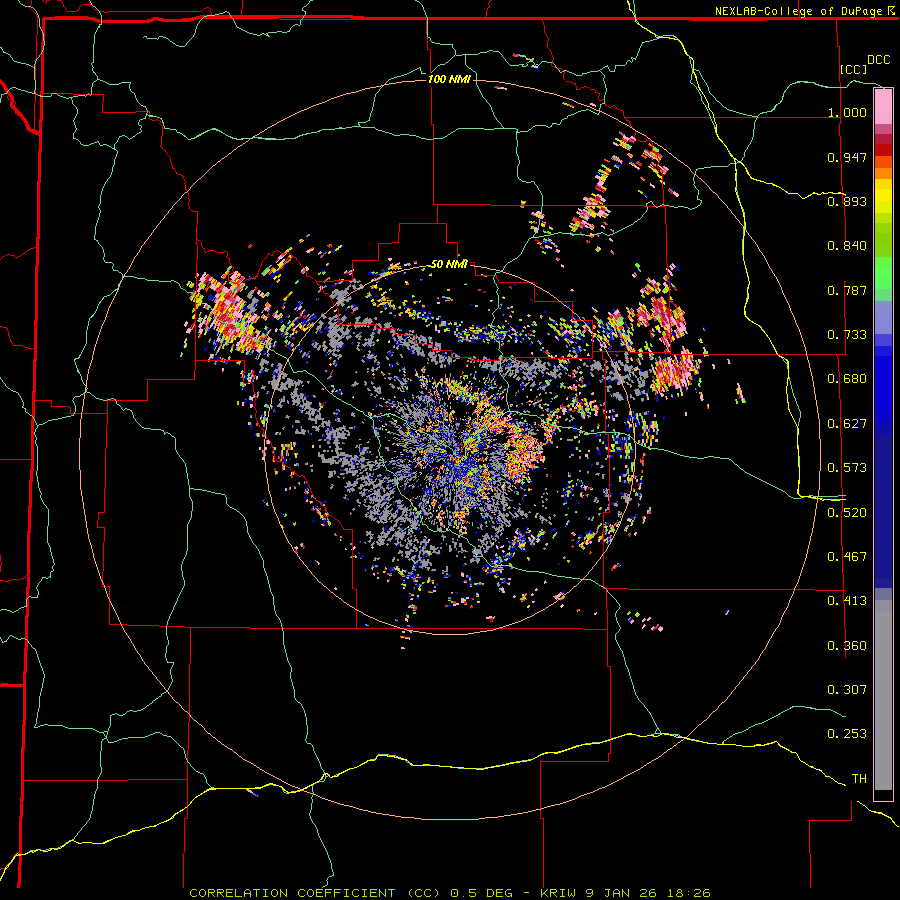Click the 50 NMI range ring label
The height and width of the screenshot is (900, 900).
pos(449,264)
